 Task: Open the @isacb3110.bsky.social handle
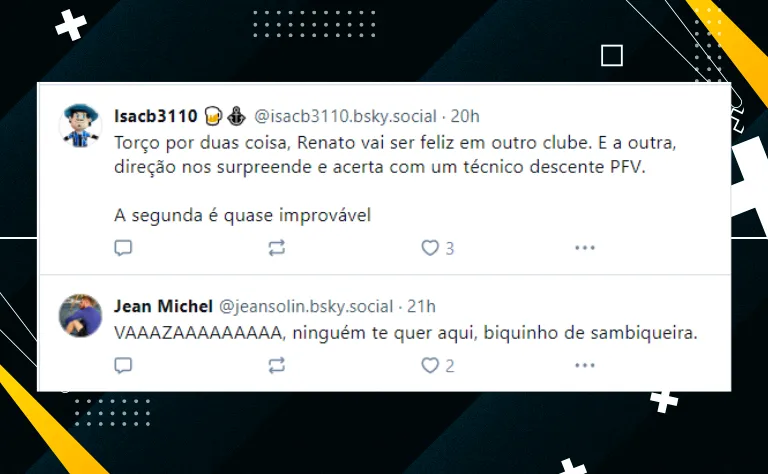(x=345, y=116)
